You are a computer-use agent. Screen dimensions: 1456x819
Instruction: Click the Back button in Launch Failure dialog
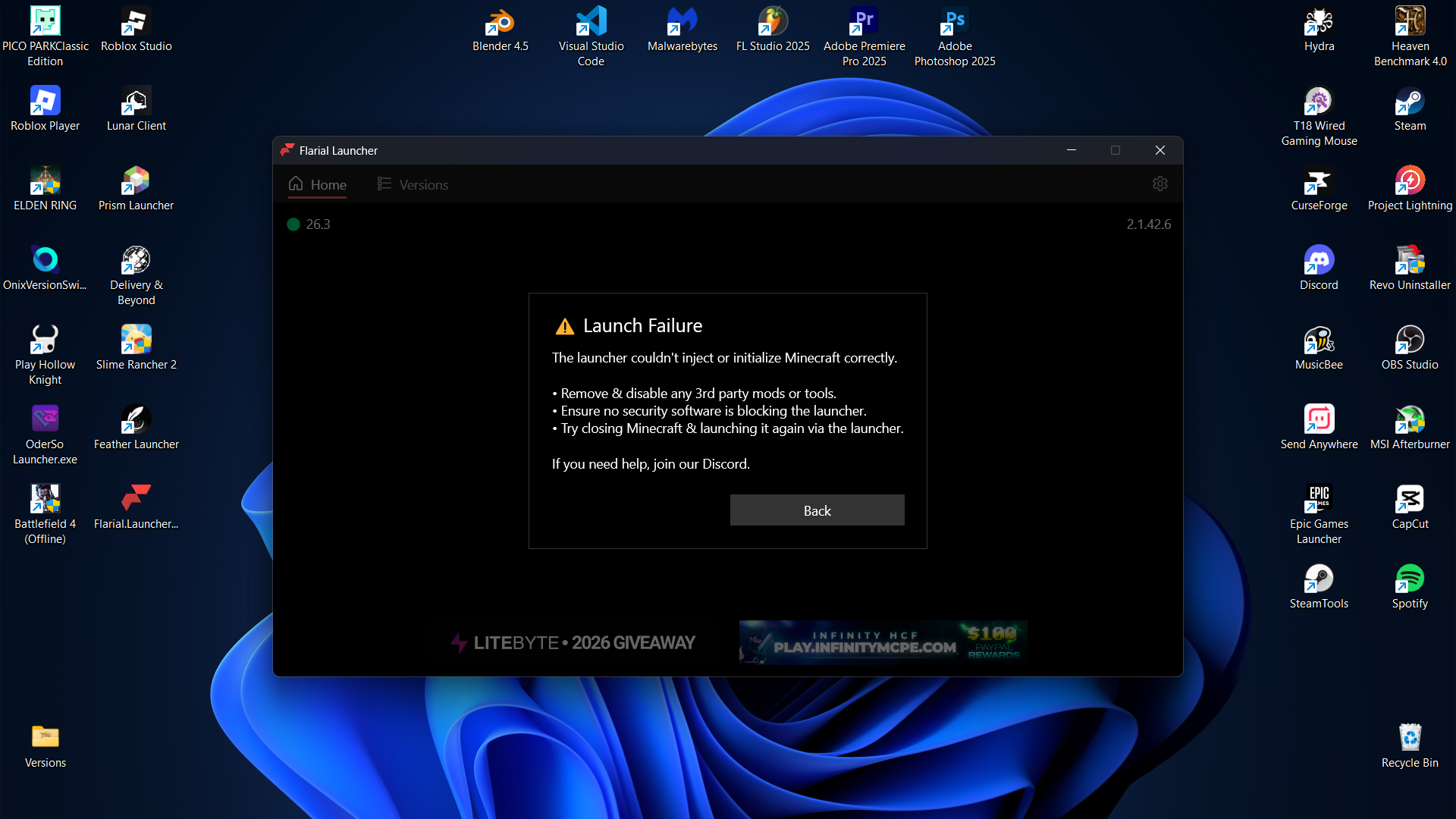point(817,510)
